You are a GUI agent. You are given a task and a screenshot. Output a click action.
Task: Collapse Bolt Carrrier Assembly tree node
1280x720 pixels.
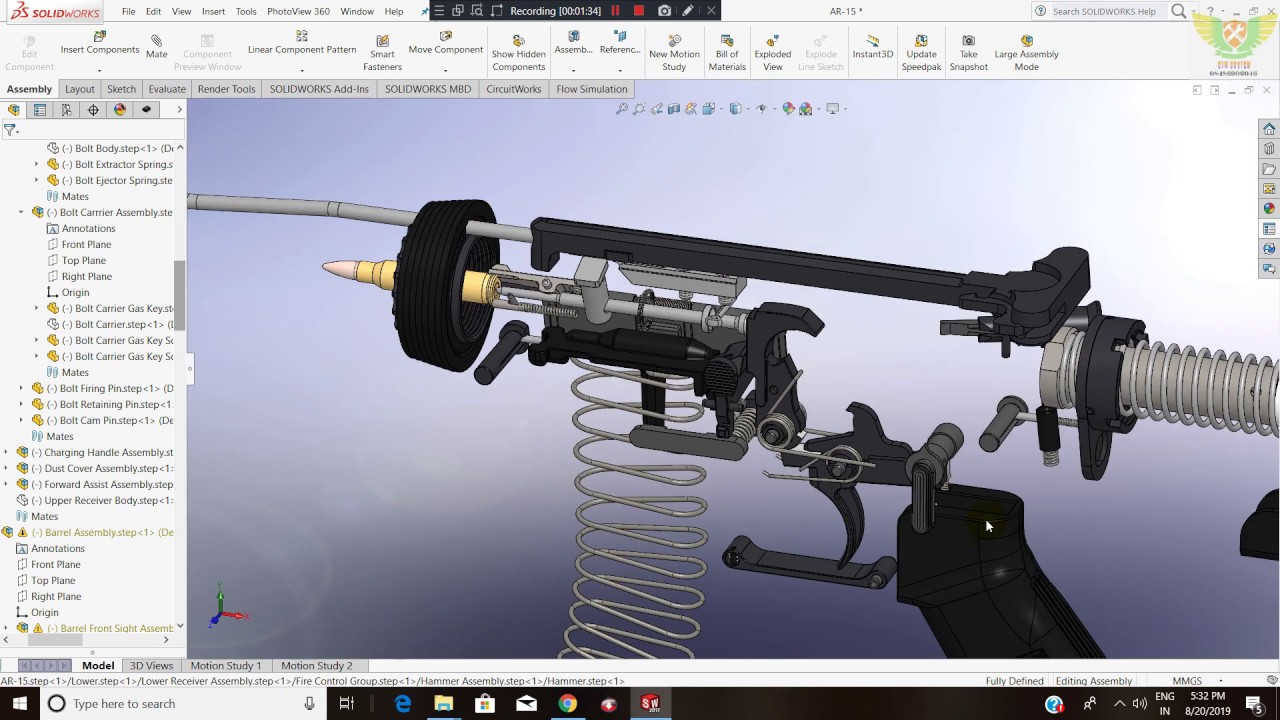(x=21, y=212)
